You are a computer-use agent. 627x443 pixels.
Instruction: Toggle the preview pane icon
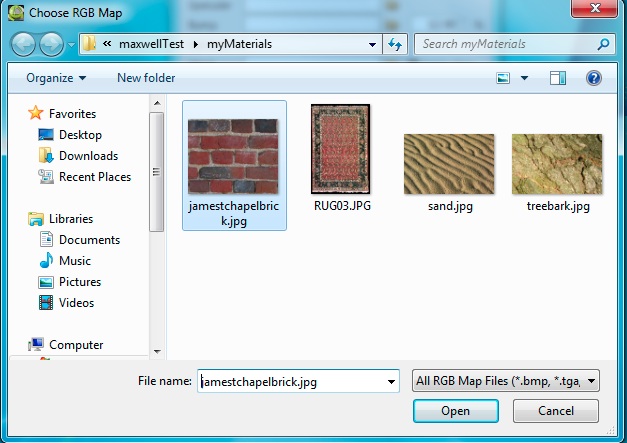[x=558, y=78]
